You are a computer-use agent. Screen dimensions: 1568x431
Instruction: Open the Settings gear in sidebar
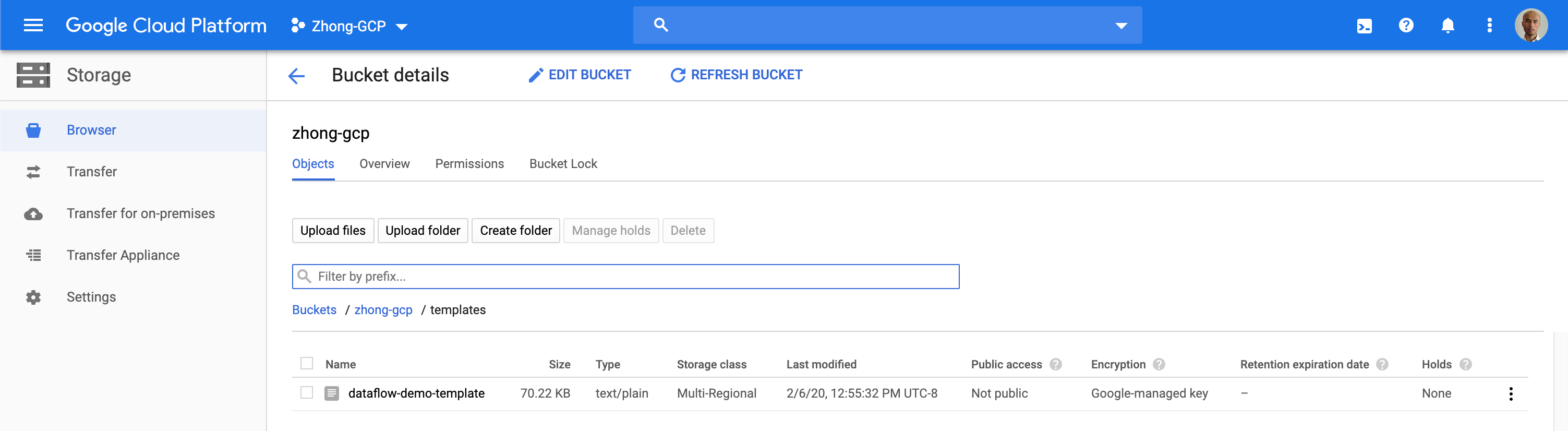pos(33,297)
